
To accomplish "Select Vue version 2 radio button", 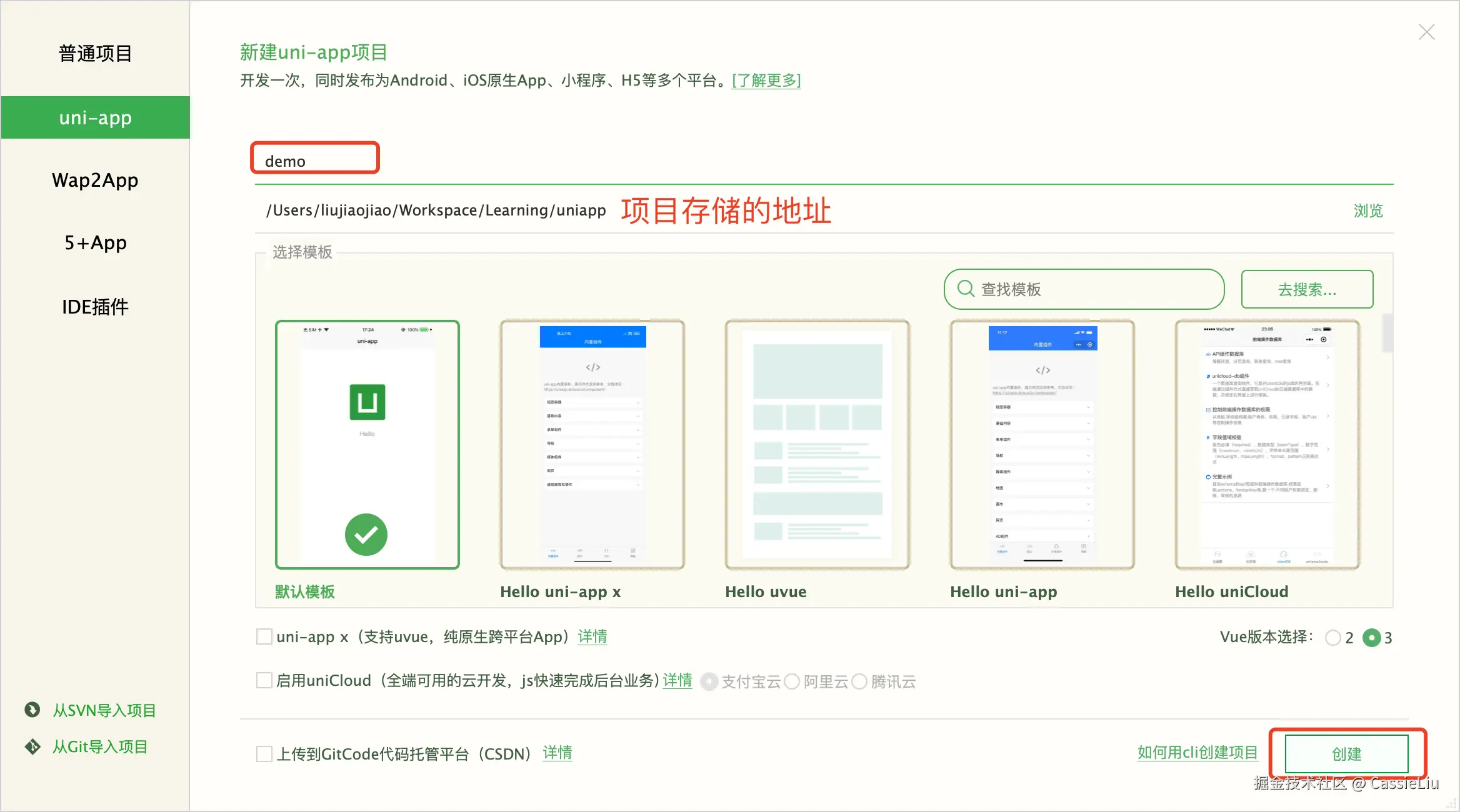I will [1332, 638].
